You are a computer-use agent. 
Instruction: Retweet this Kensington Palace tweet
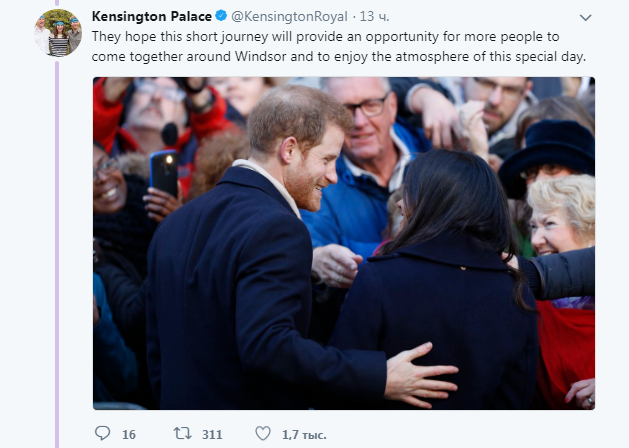coord(183,434)
